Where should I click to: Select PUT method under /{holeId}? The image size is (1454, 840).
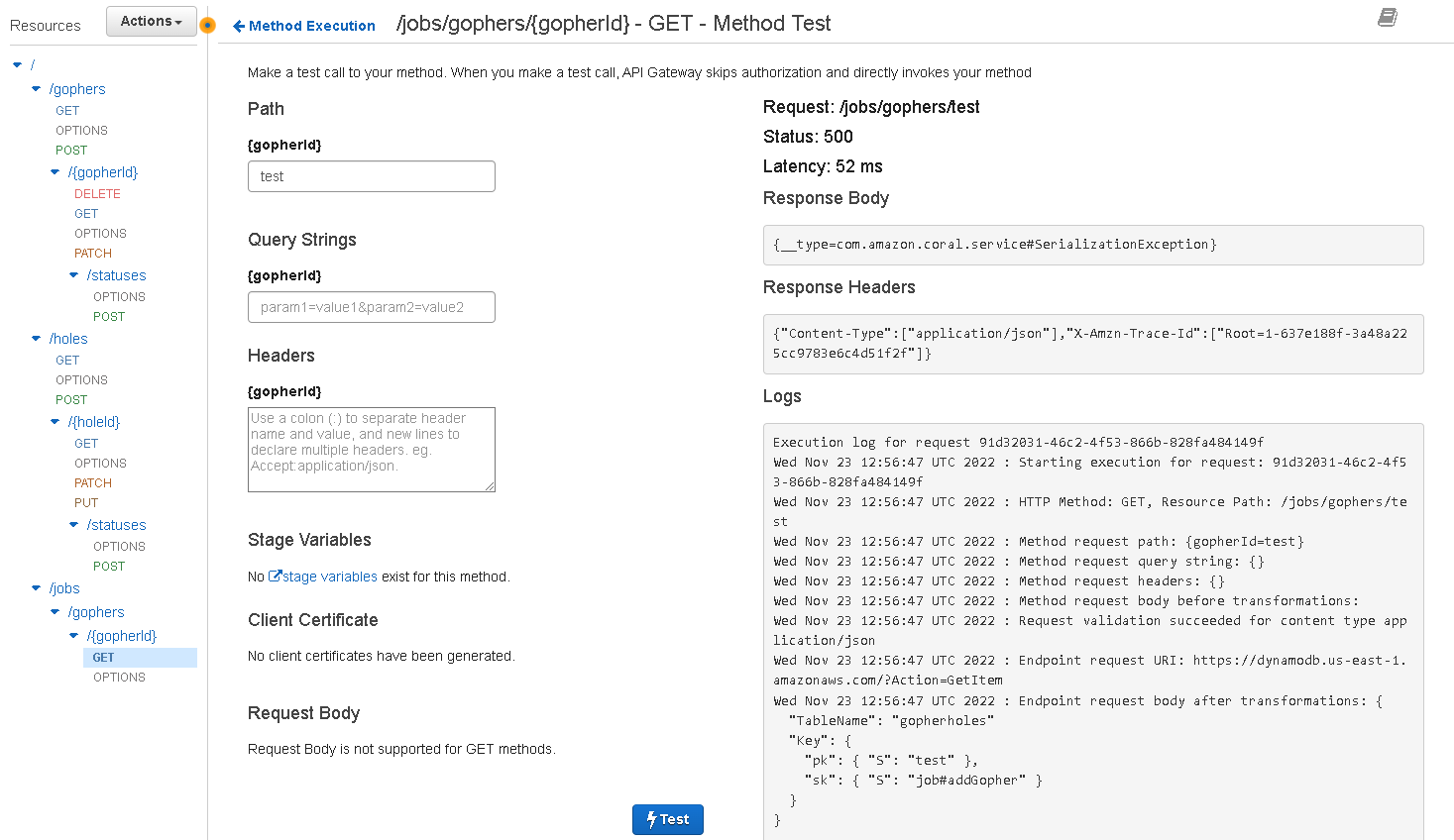coord(86,503)
